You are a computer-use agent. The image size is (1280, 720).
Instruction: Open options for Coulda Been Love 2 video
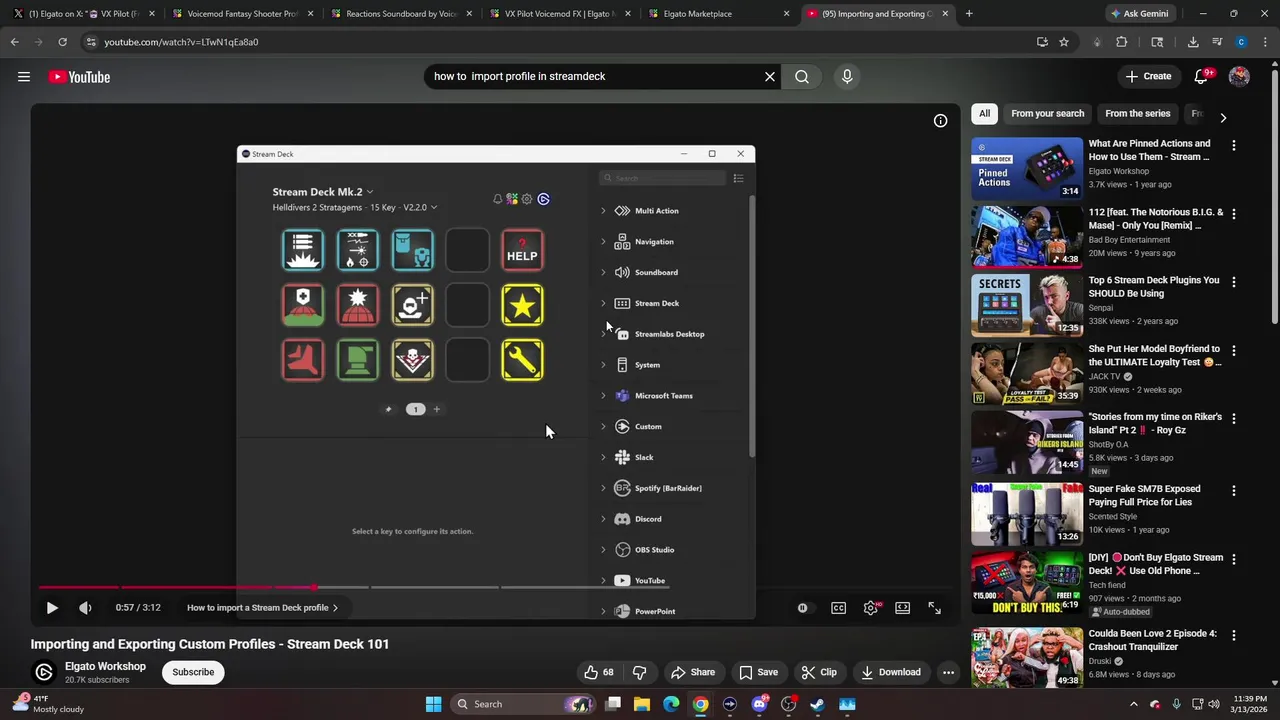coord(1233,635)
